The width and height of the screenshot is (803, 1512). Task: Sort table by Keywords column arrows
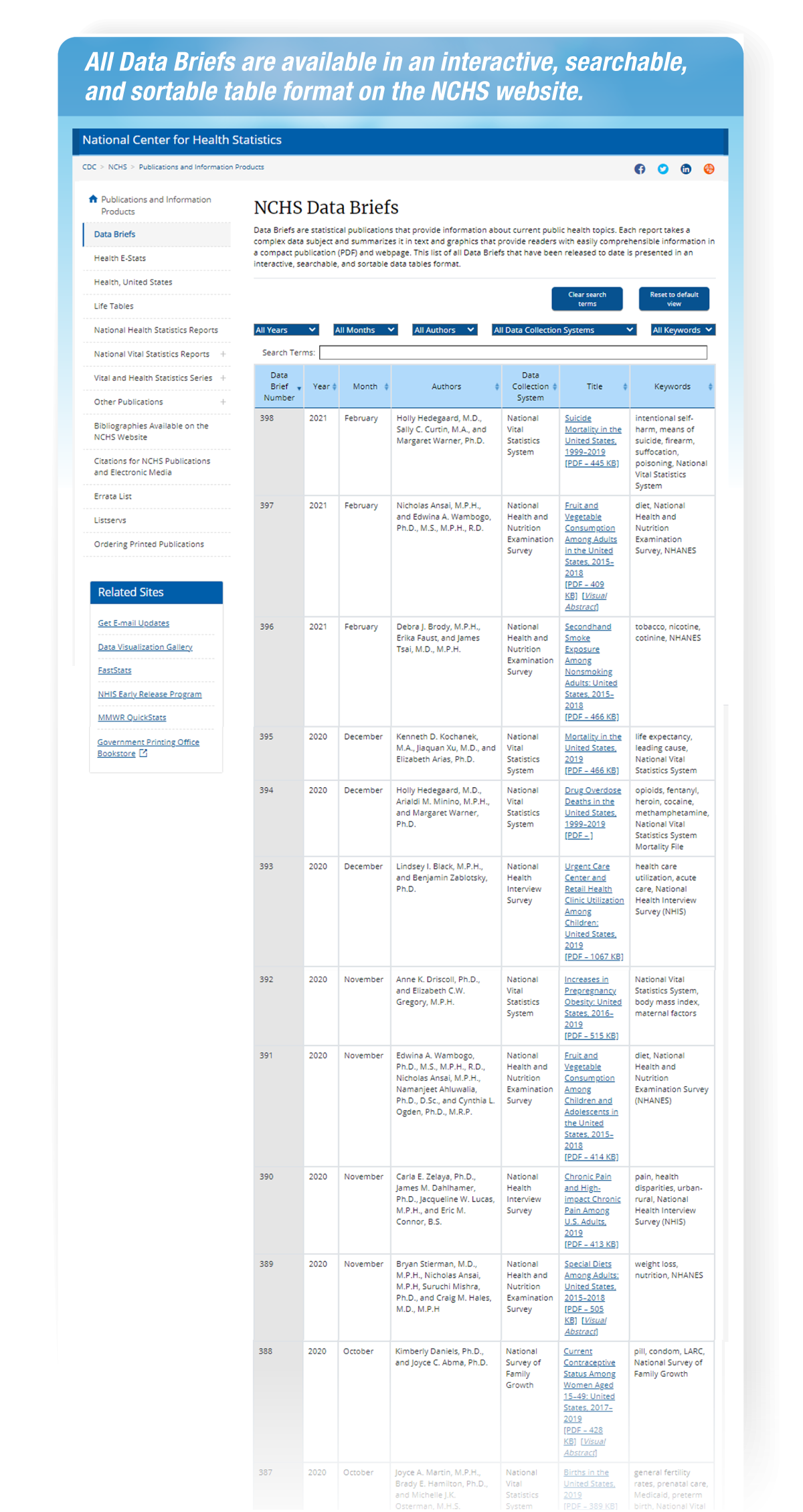coord(710,386)
